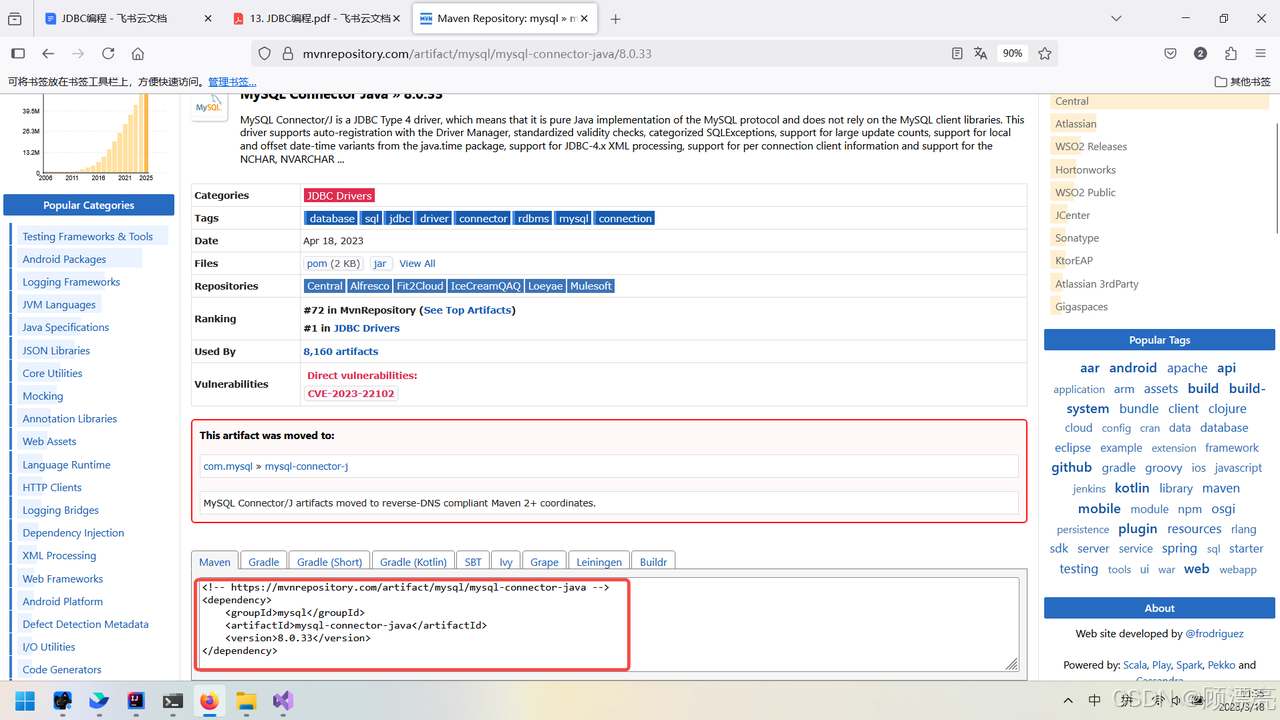Viewport: 1280px width, 720px height.
Task: Select the Gradle (Kotlin) tab
Action: coord(414,562)
